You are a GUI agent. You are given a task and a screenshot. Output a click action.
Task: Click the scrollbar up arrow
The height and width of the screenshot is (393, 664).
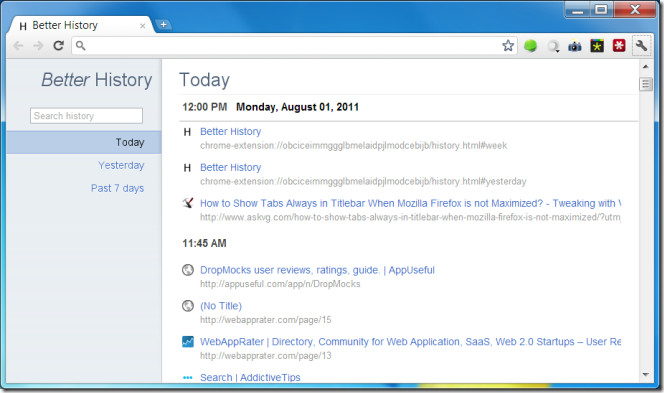[645, 66]
